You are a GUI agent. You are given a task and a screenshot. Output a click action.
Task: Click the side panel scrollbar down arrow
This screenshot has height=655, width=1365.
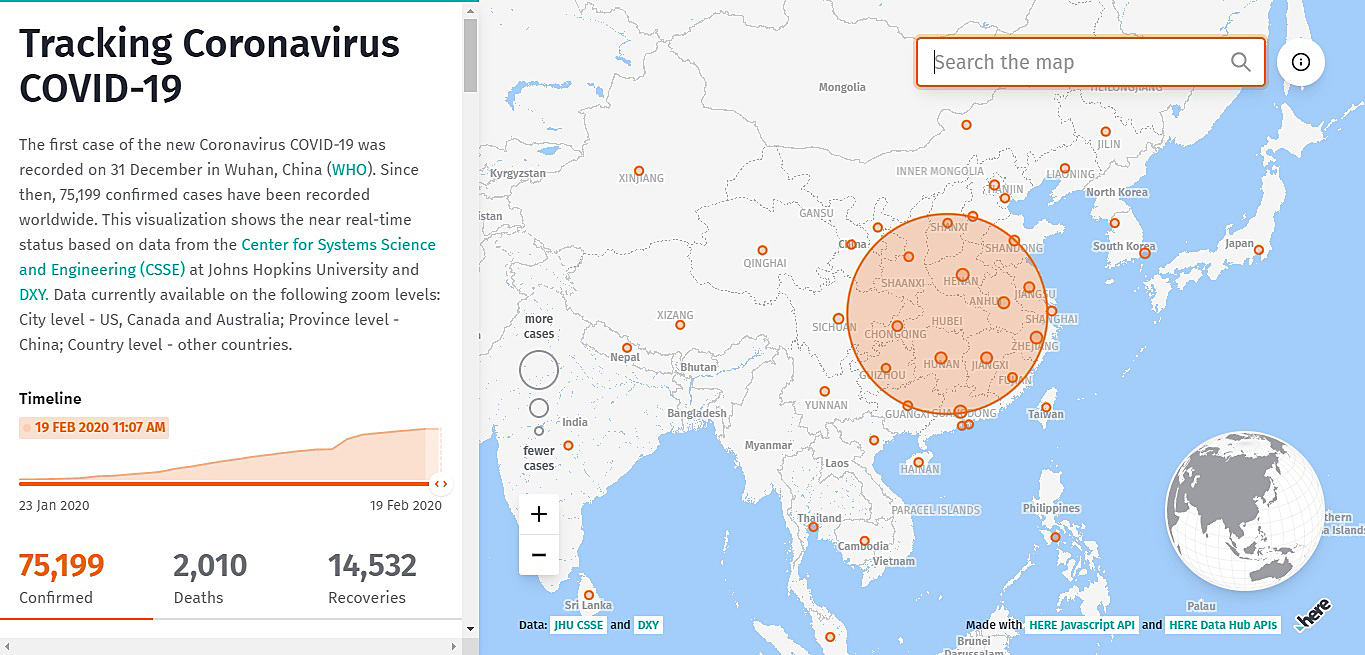point(470,628)
